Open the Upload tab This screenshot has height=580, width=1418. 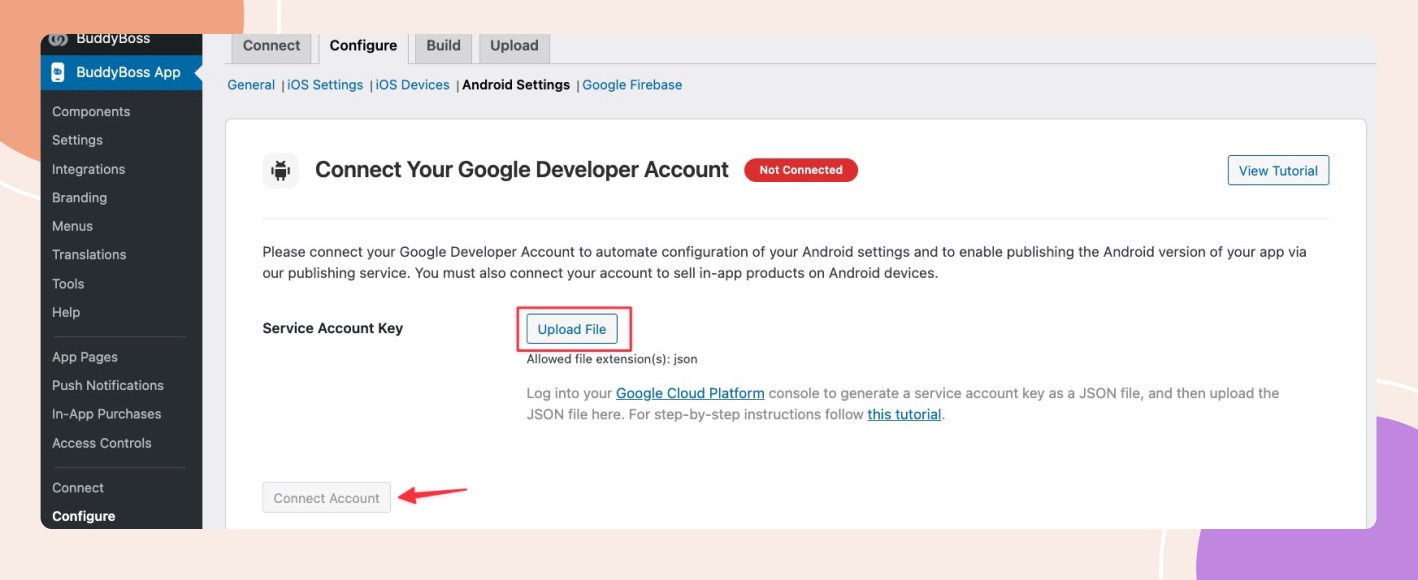[514, 46]
